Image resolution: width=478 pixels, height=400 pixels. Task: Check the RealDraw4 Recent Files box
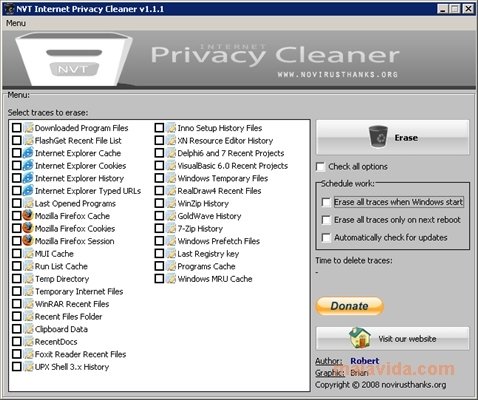[x=159, y=191]
